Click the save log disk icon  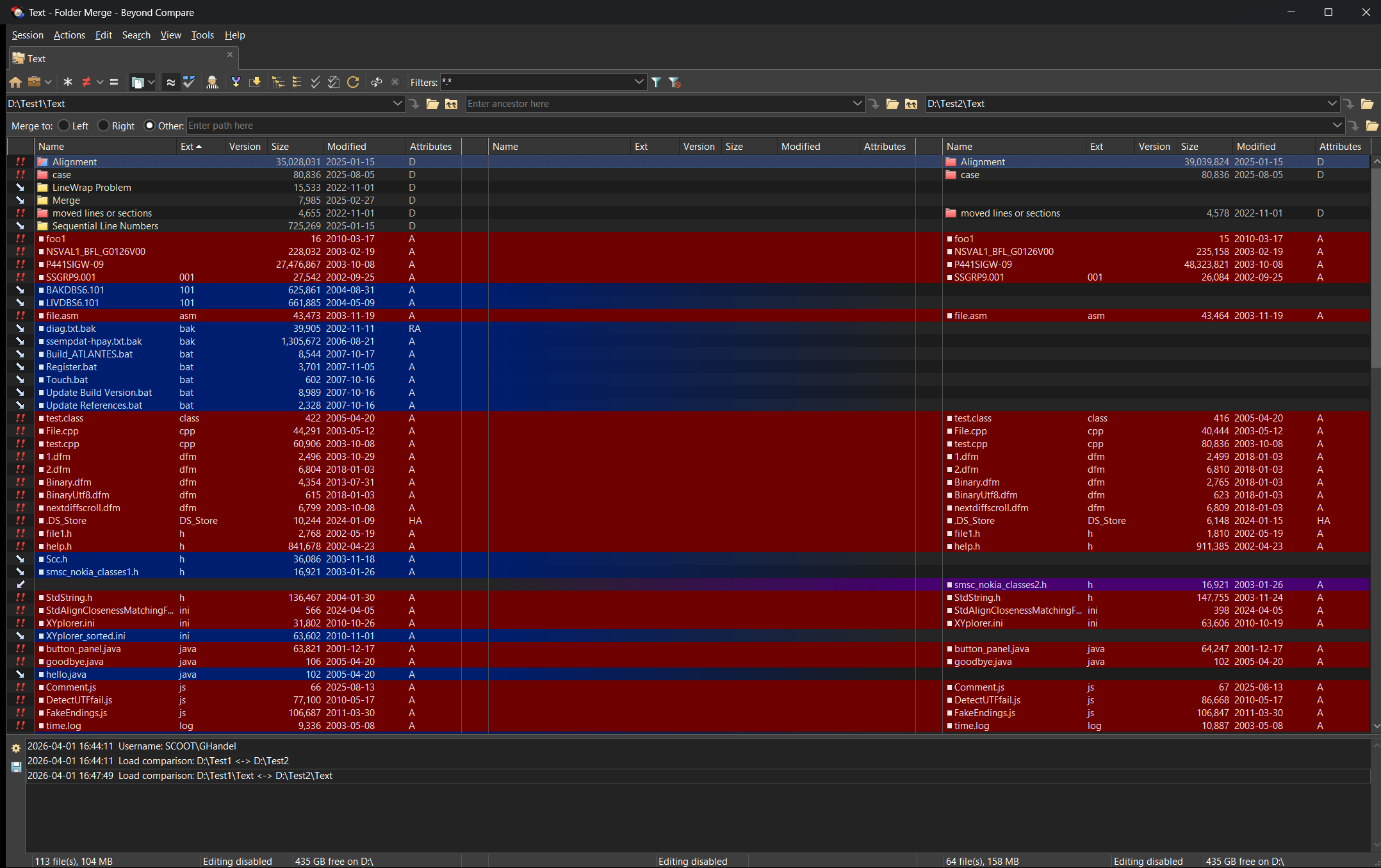coord(16,767)
